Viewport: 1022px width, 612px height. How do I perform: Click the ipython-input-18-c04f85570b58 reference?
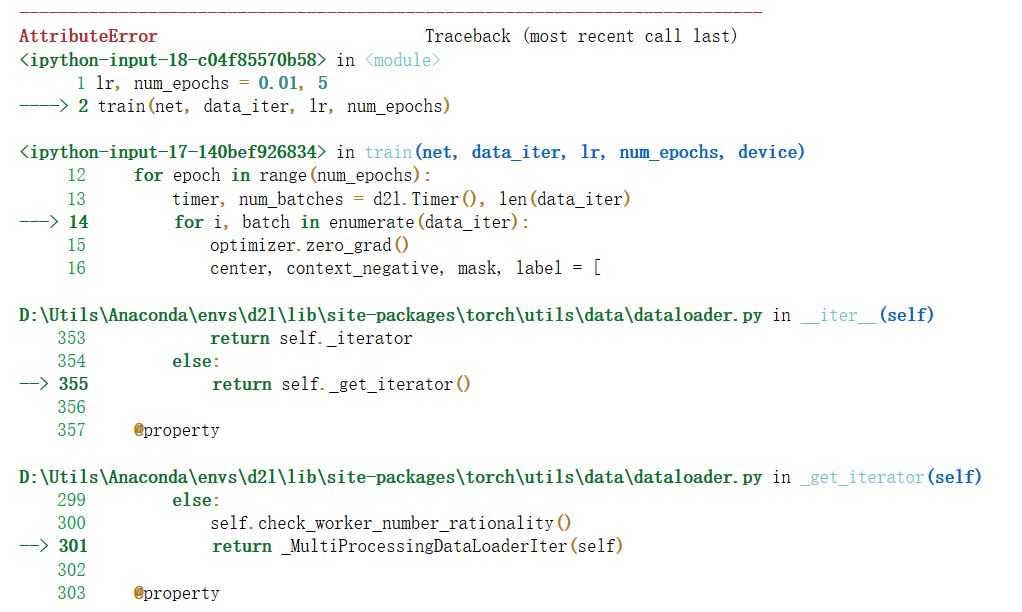173,60
